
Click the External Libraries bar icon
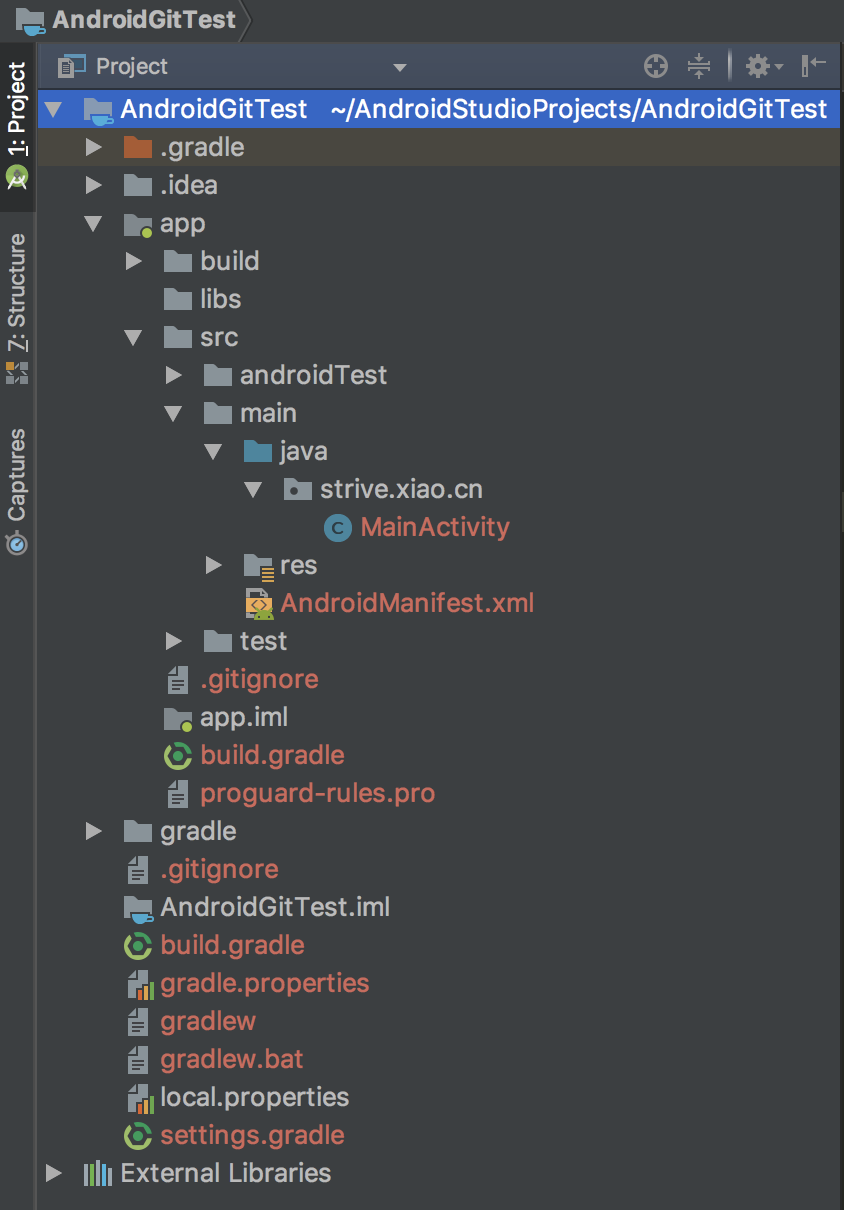click(97, 1173)
